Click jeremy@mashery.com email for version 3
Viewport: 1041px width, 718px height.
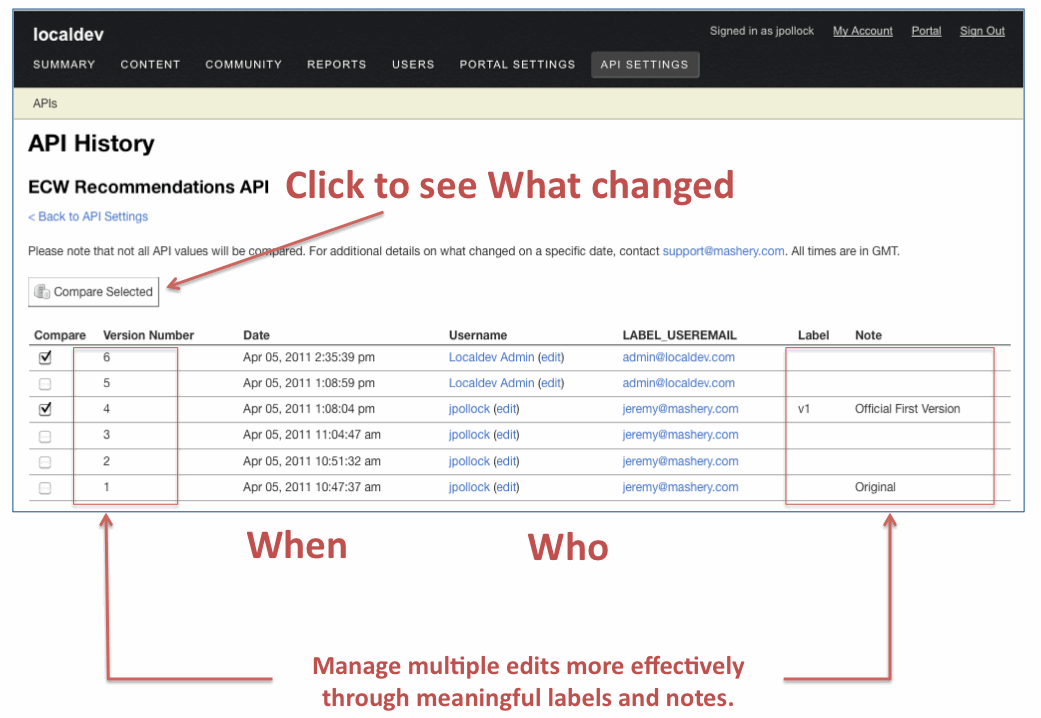(681, 435)
